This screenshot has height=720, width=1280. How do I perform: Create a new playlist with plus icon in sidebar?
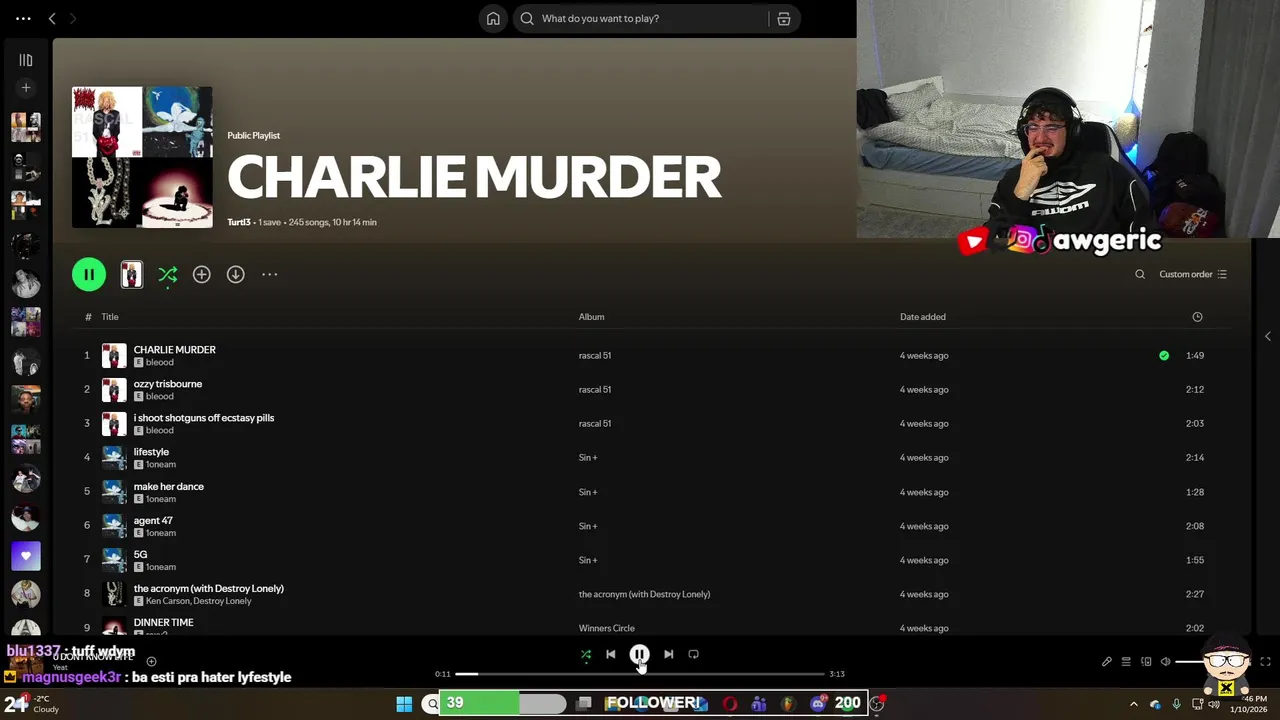(x=26, y=88)
